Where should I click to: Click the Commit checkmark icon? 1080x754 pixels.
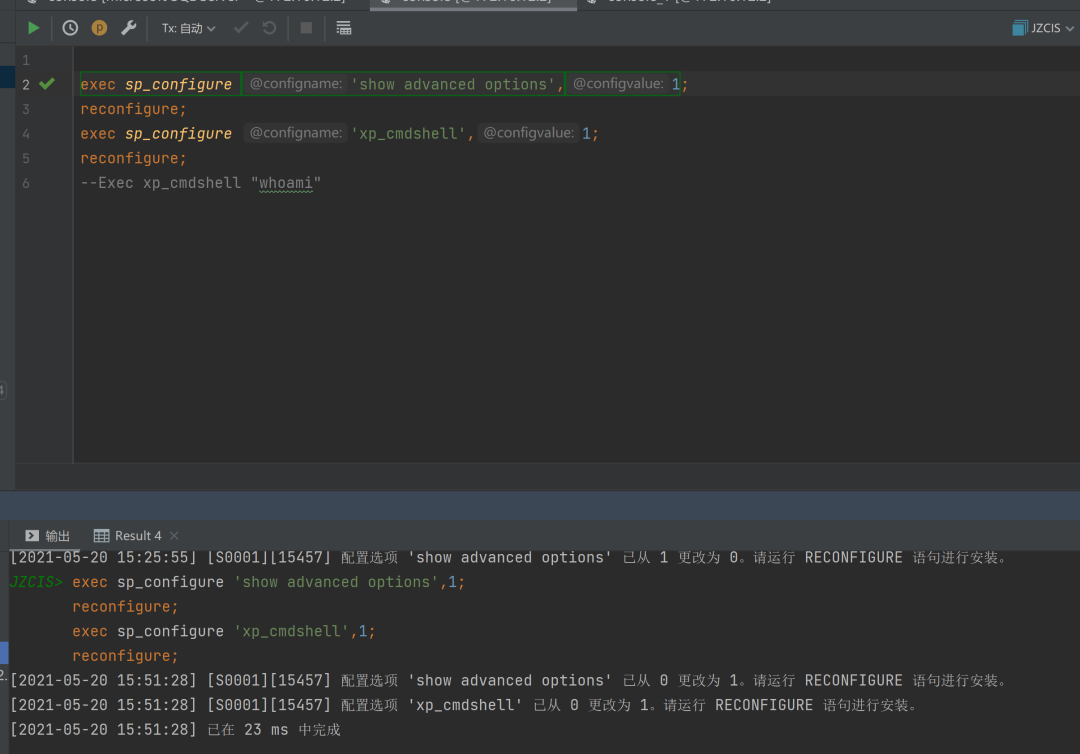[241, 28]
